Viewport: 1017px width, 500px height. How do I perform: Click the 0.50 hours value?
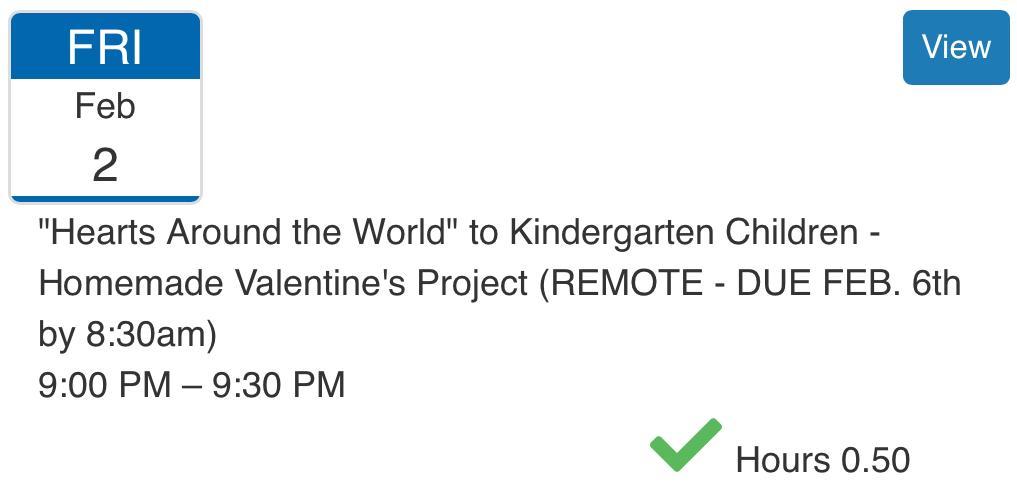875,460
